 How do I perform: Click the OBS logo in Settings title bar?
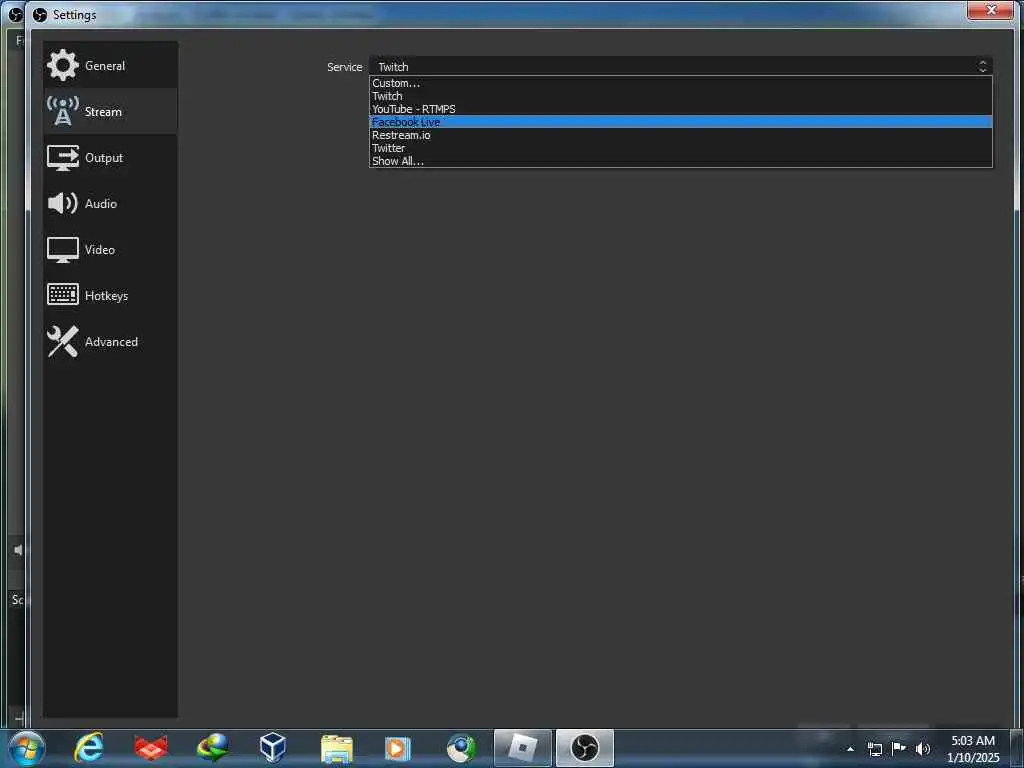(x=40, y=14)
